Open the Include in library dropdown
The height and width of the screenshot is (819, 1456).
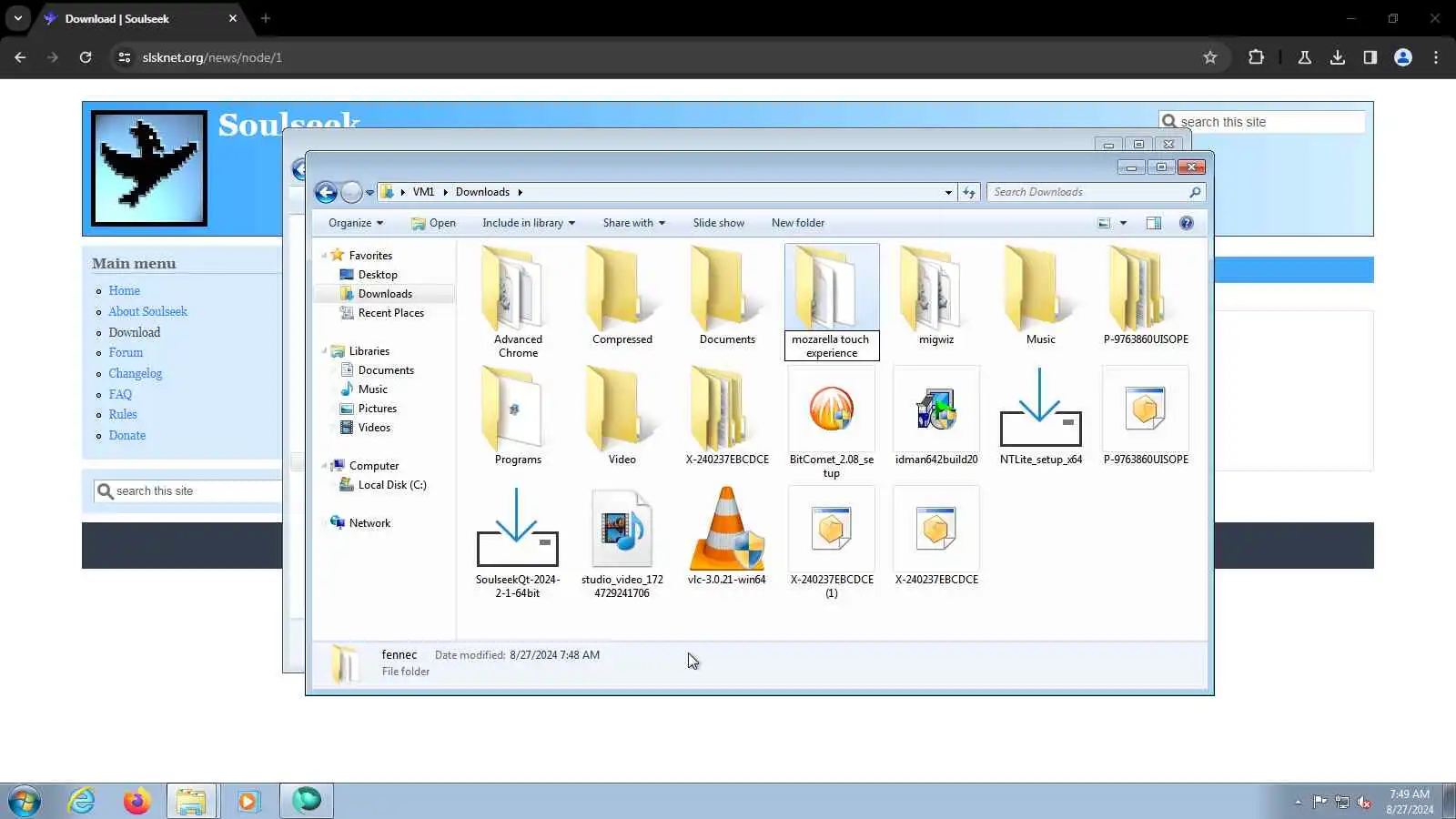pyautogui.click(x=529, y=223)
